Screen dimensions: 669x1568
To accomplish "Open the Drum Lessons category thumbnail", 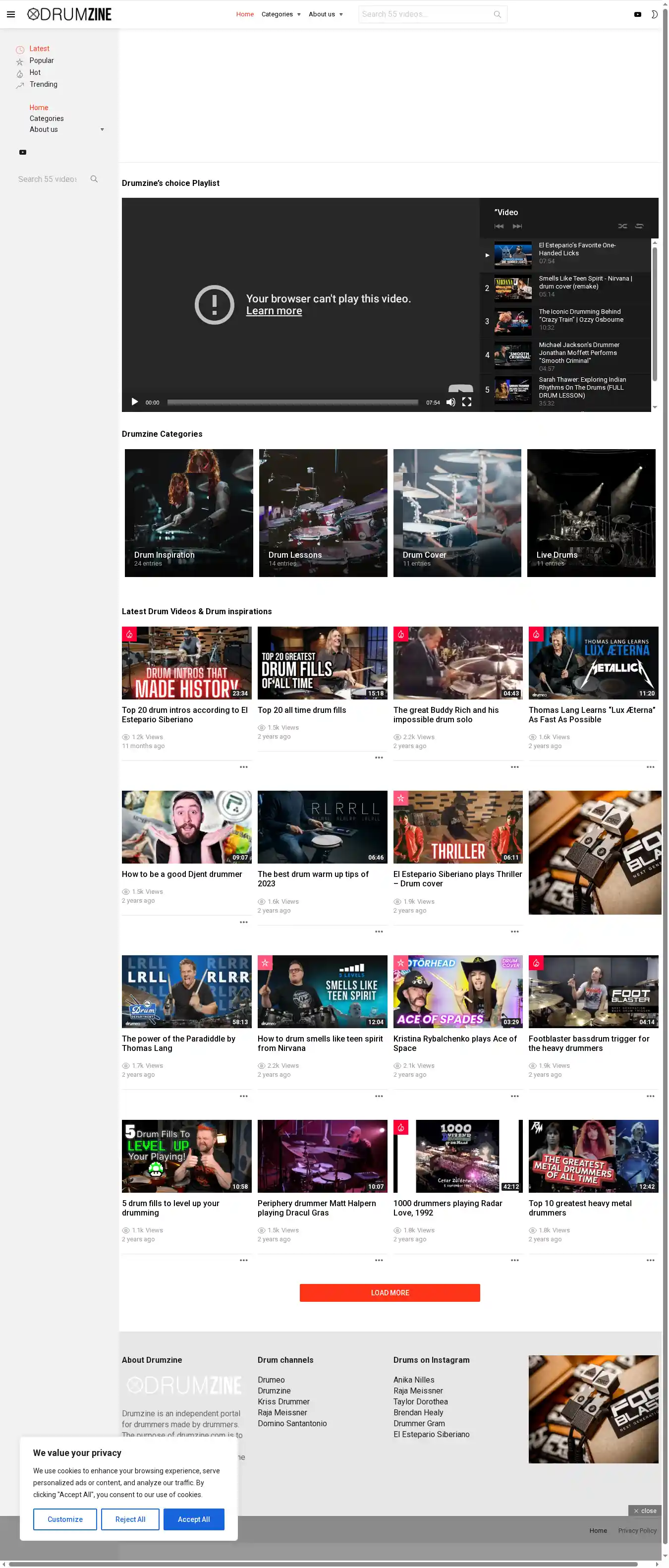I will [323, 513].
